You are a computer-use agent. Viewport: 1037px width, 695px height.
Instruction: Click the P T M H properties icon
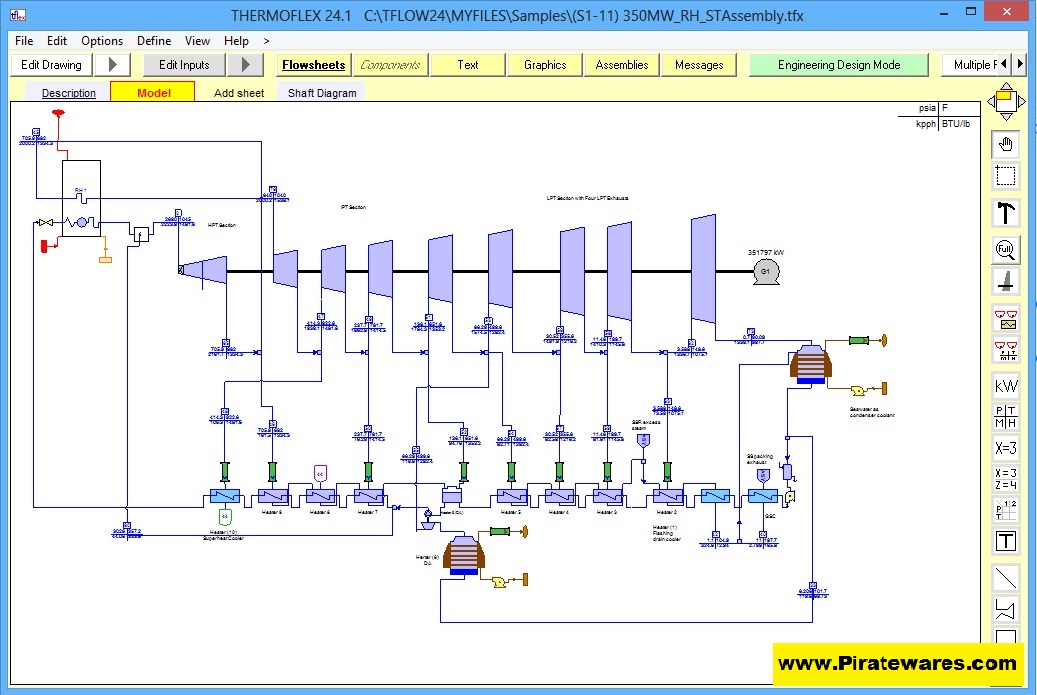point(1005,416)
